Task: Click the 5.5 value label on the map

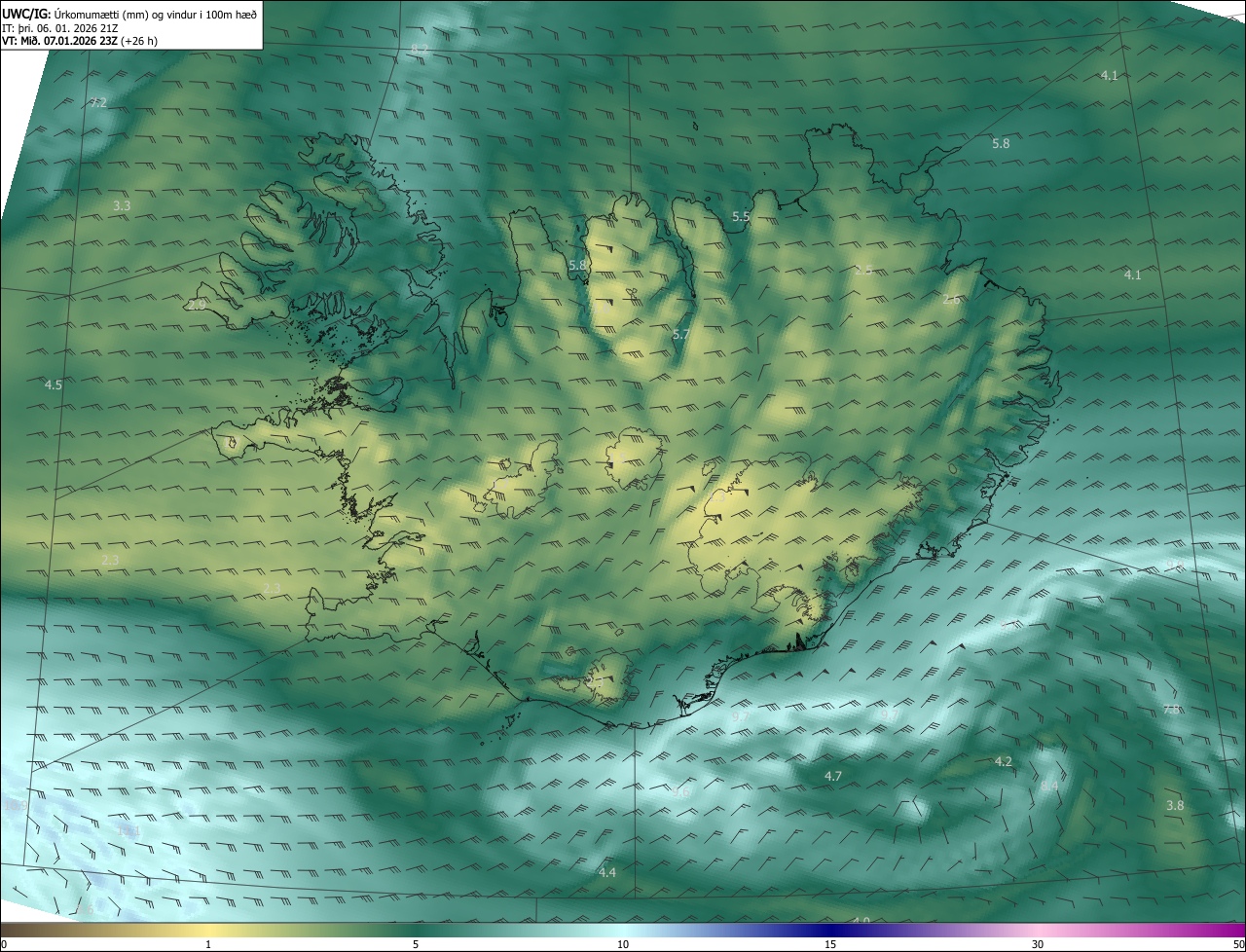Action: tap(741, 216)
